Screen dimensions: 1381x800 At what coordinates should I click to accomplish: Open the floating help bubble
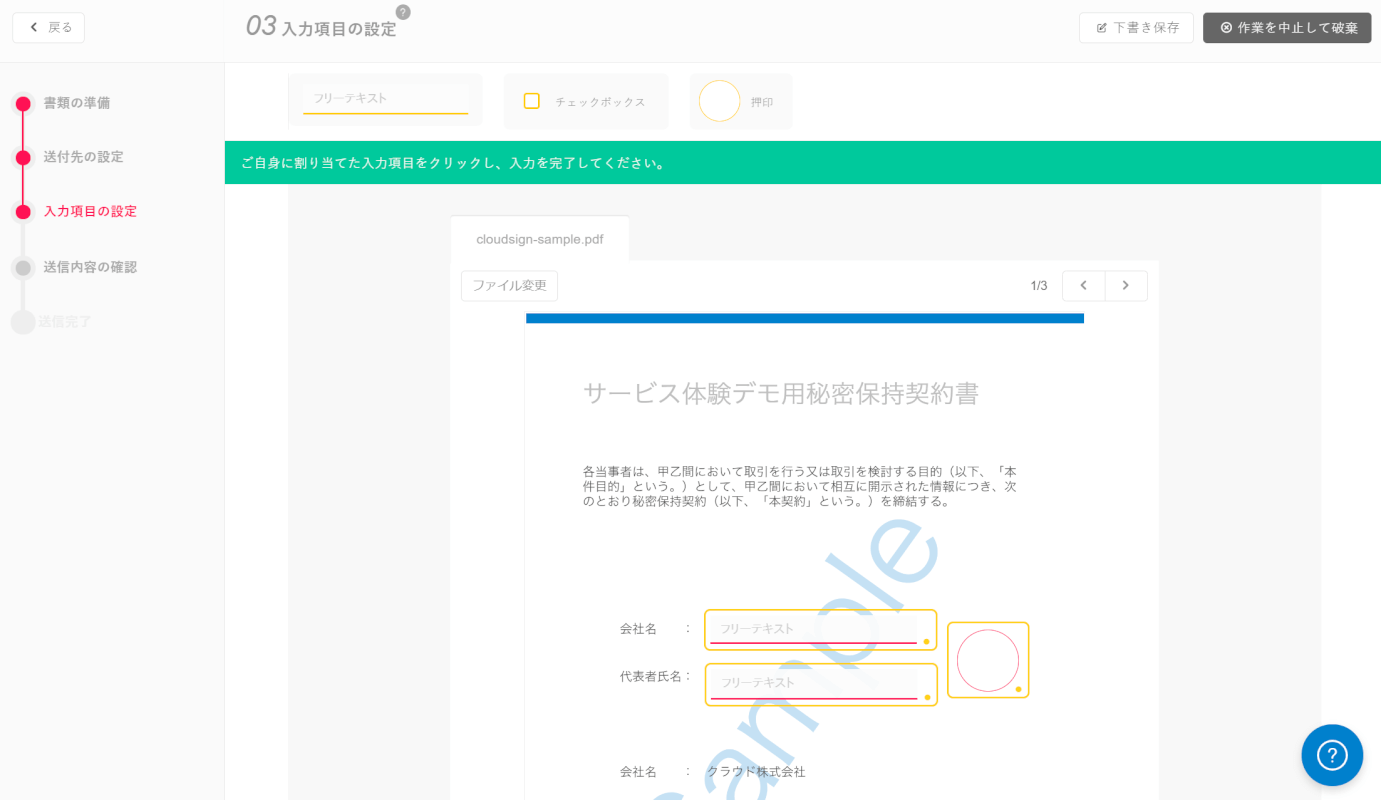click(1332, 755)
